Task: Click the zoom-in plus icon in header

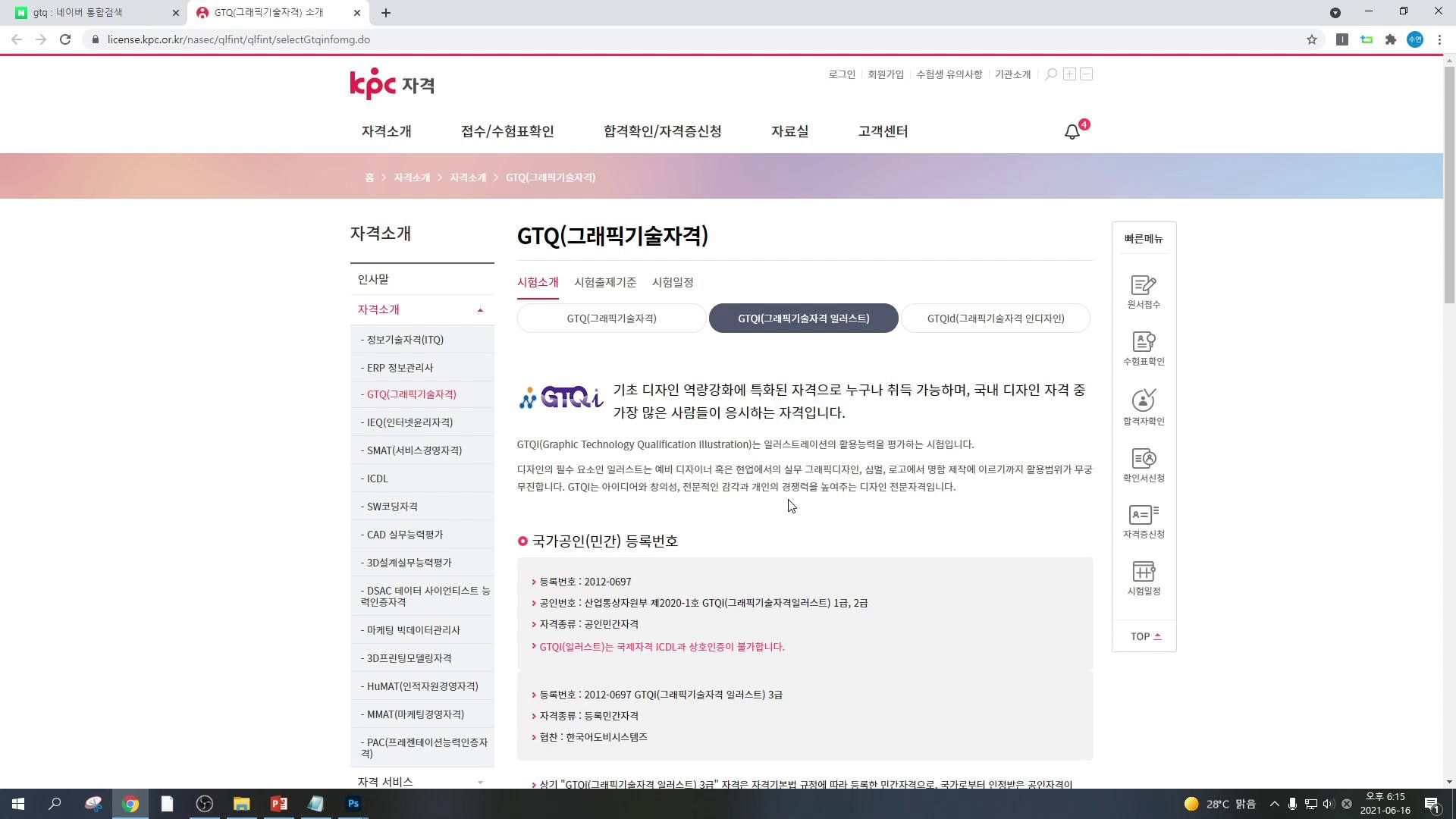Action: (1069, 74)
